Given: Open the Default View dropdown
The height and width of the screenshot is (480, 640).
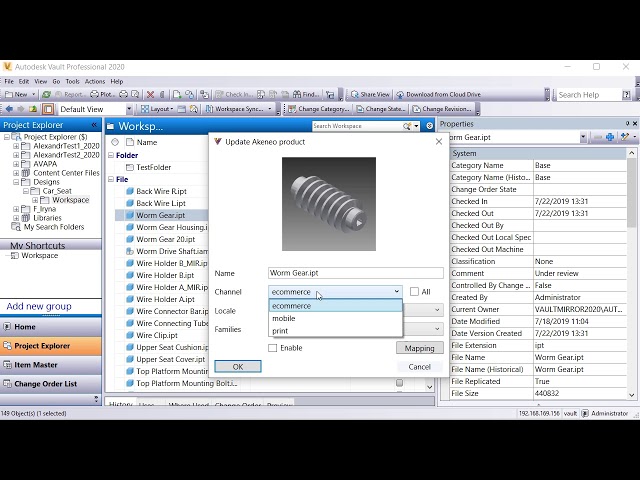Looking at the screenshot, I should click(129, 109).
